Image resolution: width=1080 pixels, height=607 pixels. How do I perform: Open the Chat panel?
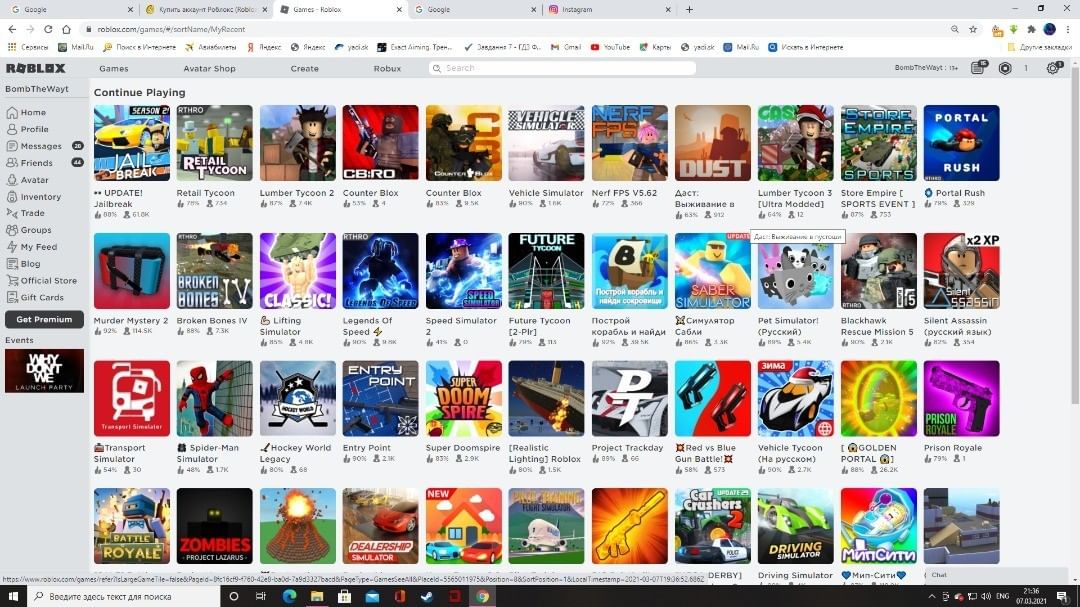[997, 575]
